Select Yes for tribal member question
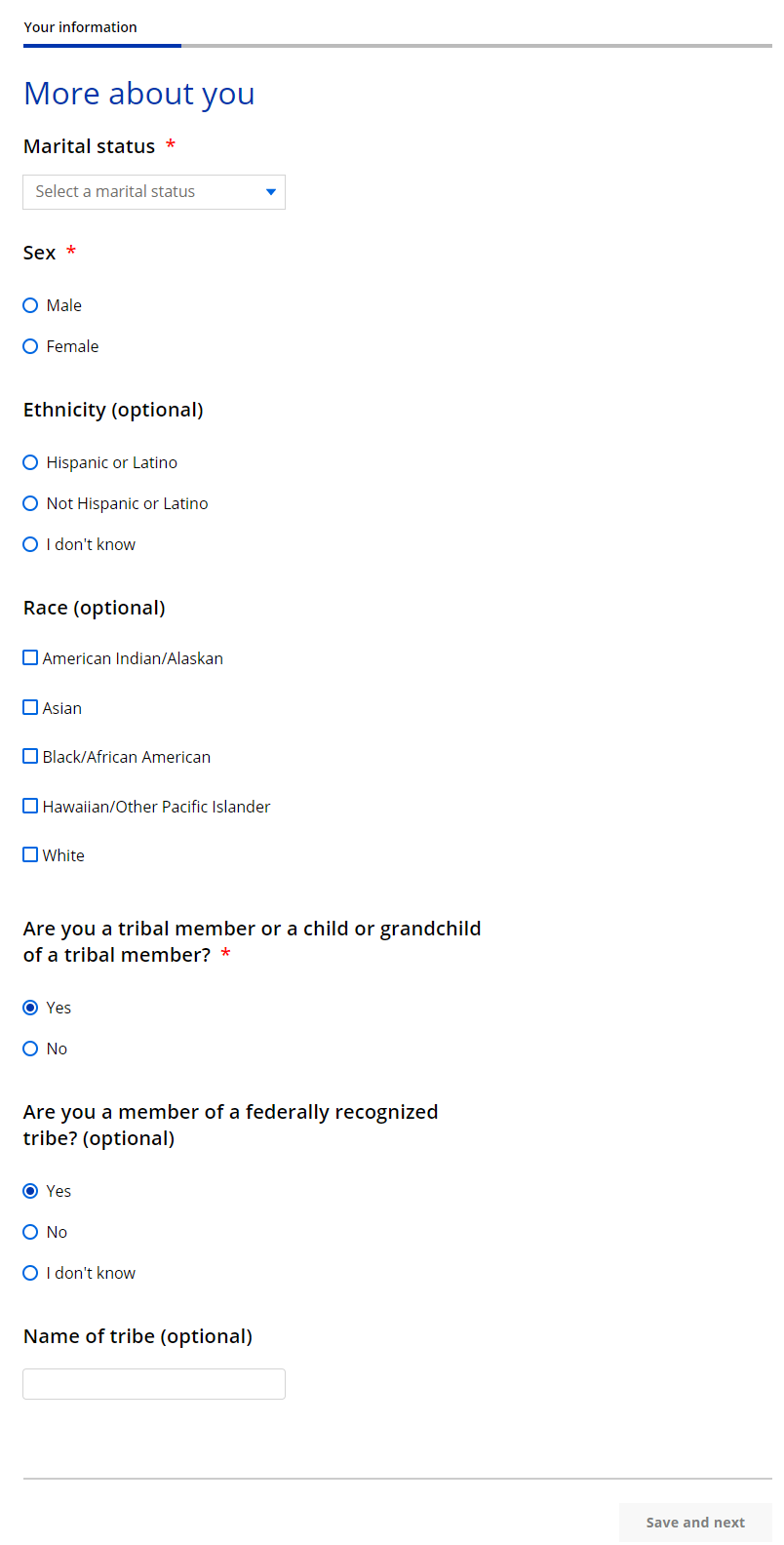The height and width of the screenshot is (1545, 784). coord(30,1008)
